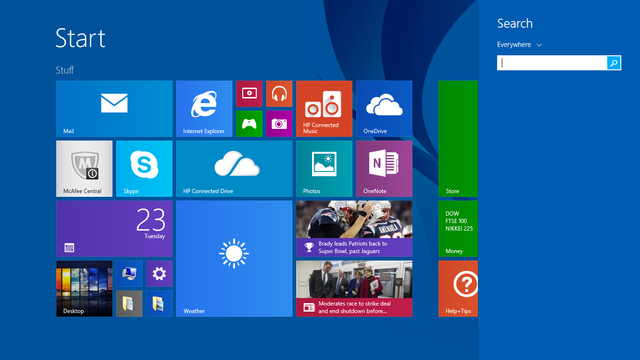This screenshot has width=640, height=360.
Task: Open the OneDrive tile
Action: click(384, 109)
